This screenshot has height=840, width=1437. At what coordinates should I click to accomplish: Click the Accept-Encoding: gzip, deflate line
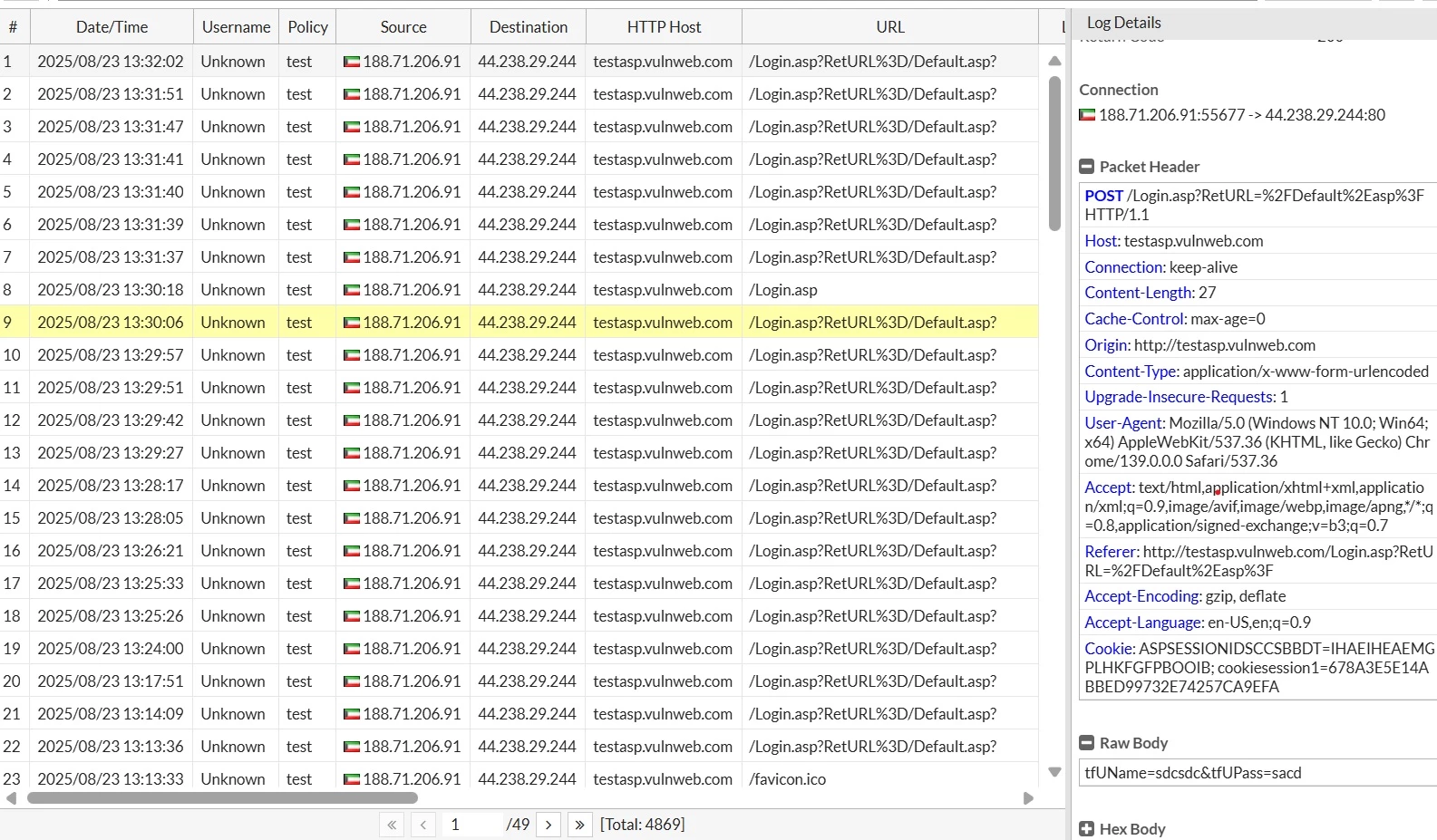tap(1185, 596)
